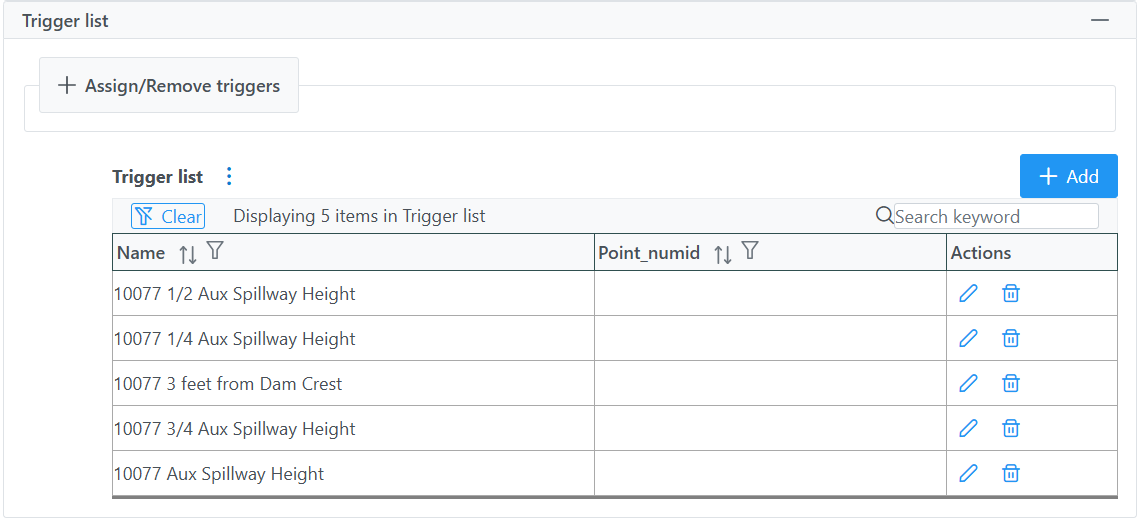Viewport: 1138px width, 519px height.
Task: Delete the 10077 3 feet from Dam Crest trigger
Action: [1010, 383]
